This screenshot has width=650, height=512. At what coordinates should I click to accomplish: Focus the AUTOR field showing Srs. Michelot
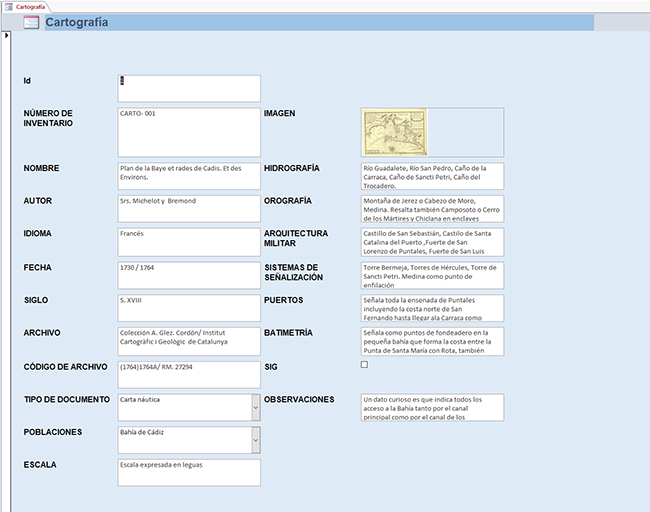[x=188, y=209]
